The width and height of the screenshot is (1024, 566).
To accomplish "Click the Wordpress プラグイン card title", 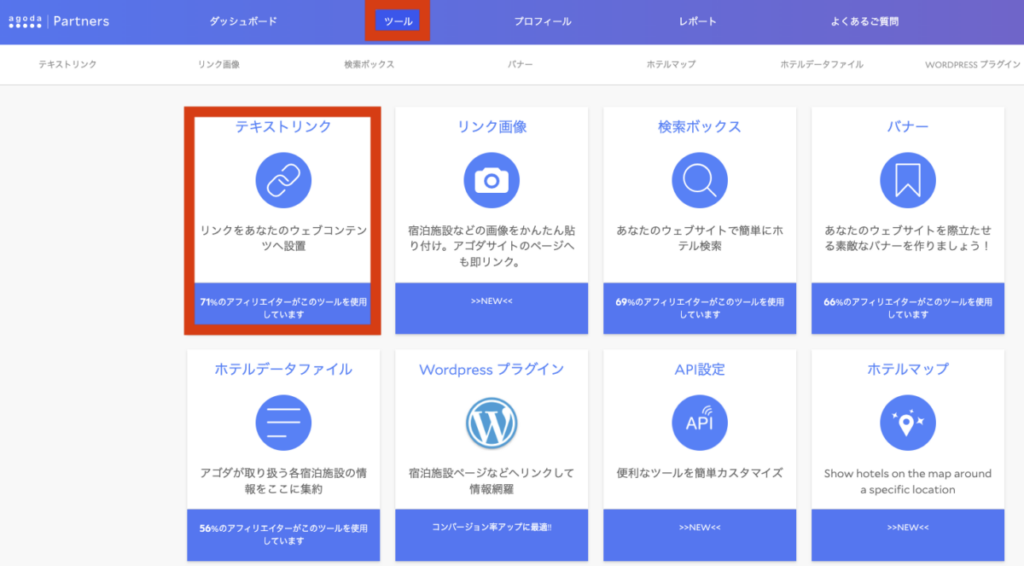I will pos(491,369).
